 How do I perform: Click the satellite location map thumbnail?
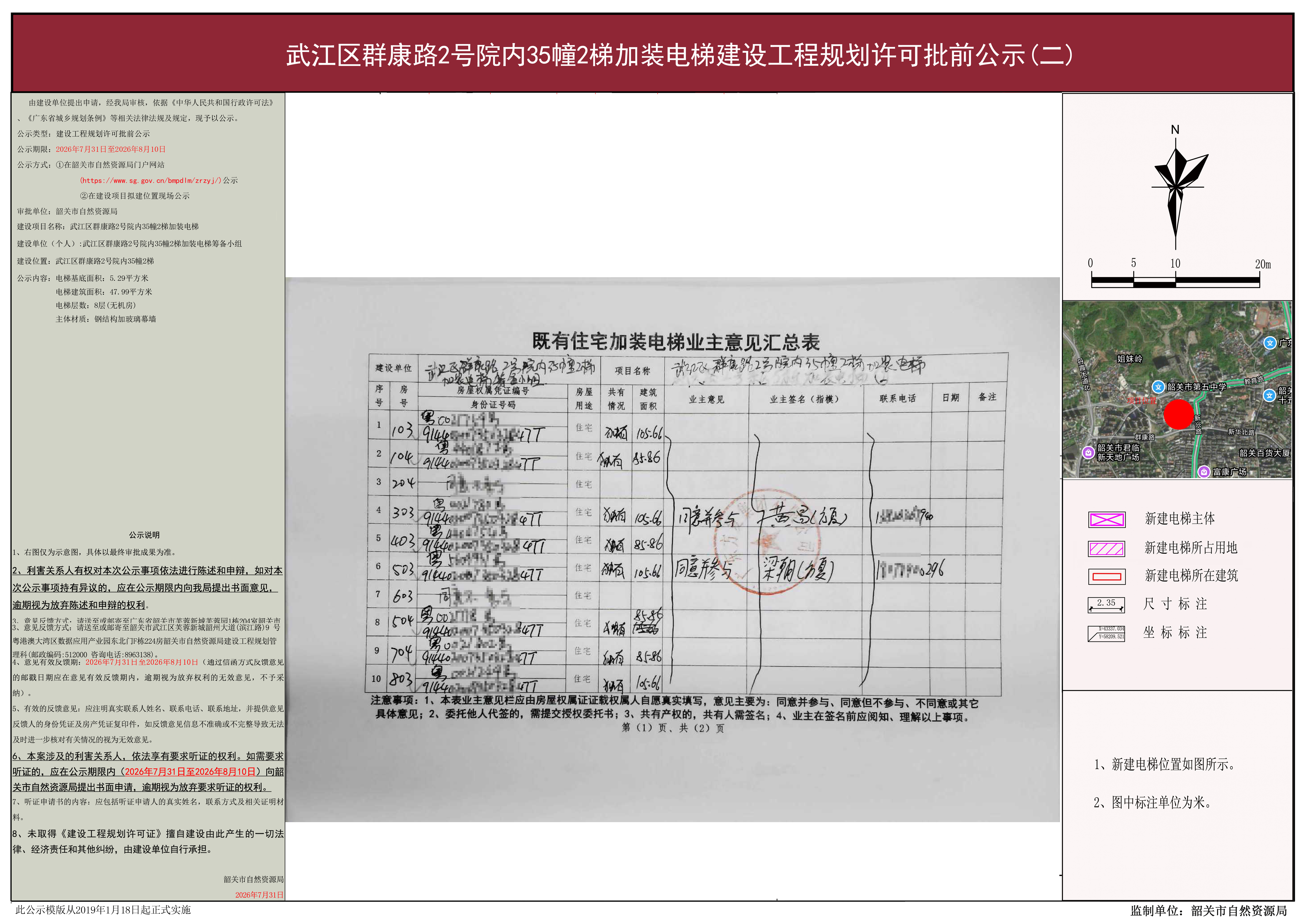coord(1177,390)
